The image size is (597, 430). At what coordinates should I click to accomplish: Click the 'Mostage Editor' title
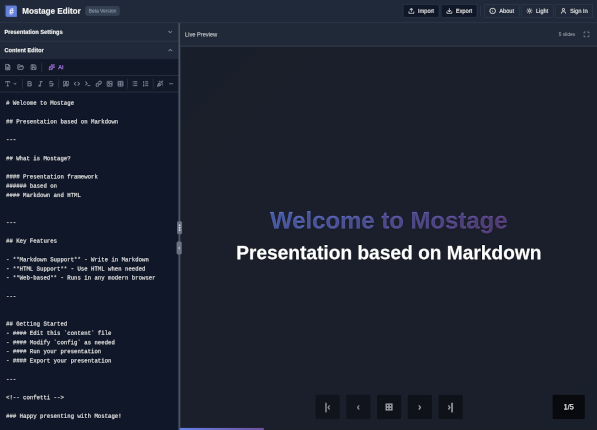pos(51,11)
